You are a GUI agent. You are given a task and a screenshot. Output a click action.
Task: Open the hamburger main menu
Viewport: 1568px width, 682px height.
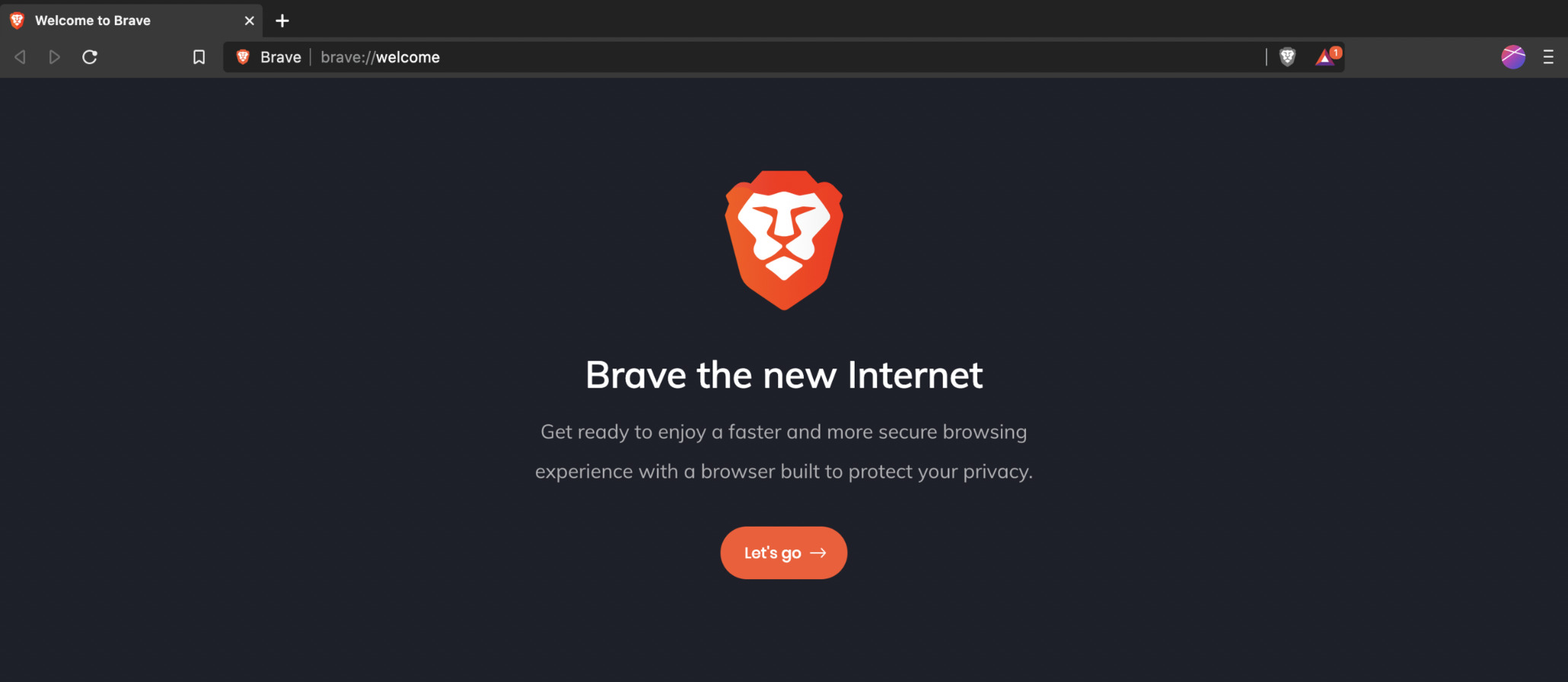1548,57
